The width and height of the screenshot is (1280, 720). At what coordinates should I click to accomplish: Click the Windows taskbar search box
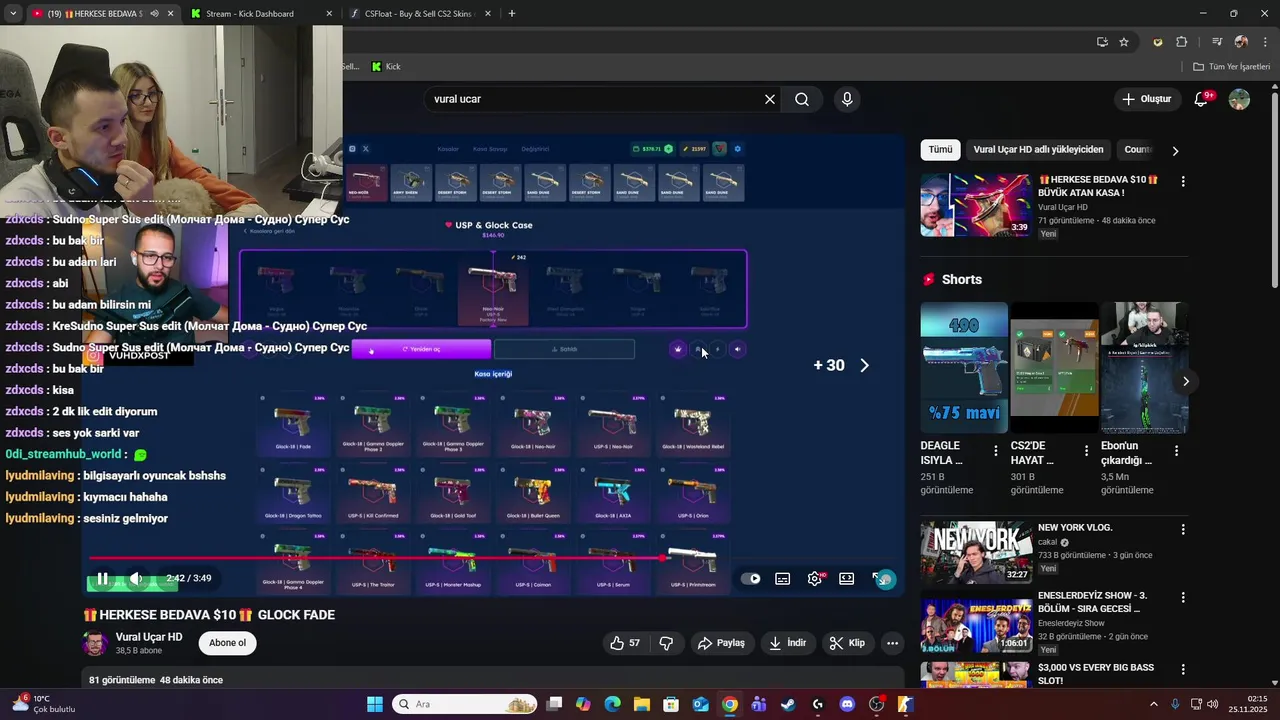point(465,704)
